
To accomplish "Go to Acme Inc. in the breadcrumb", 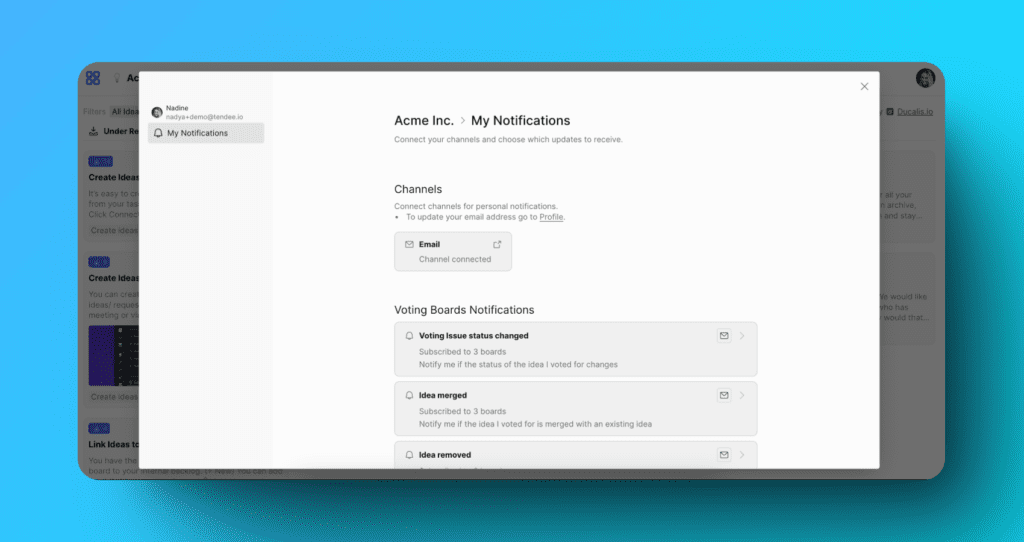I will pos(424,121).
